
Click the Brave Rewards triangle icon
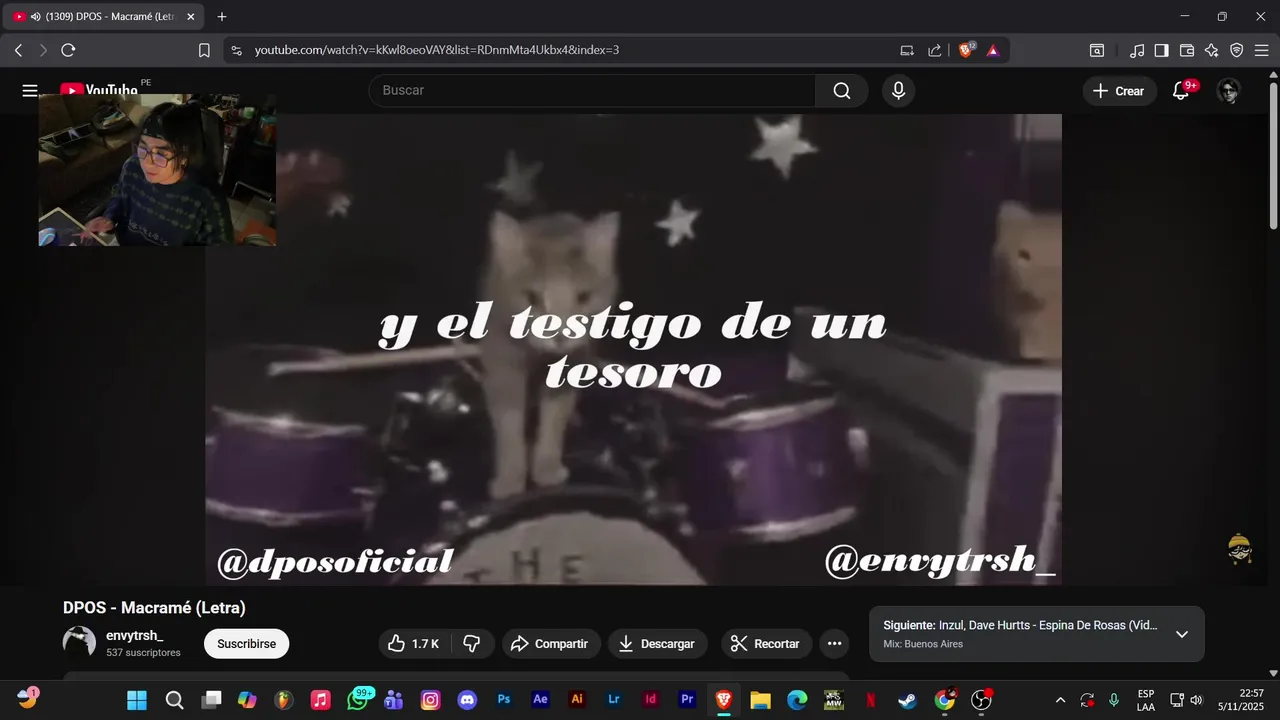click(993, 50)
